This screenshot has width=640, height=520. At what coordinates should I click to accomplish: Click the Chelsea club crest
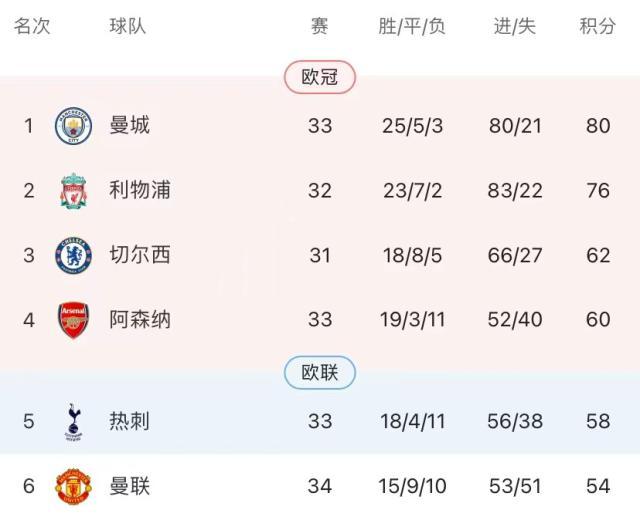pyautogui.click(x=73, y=255)
